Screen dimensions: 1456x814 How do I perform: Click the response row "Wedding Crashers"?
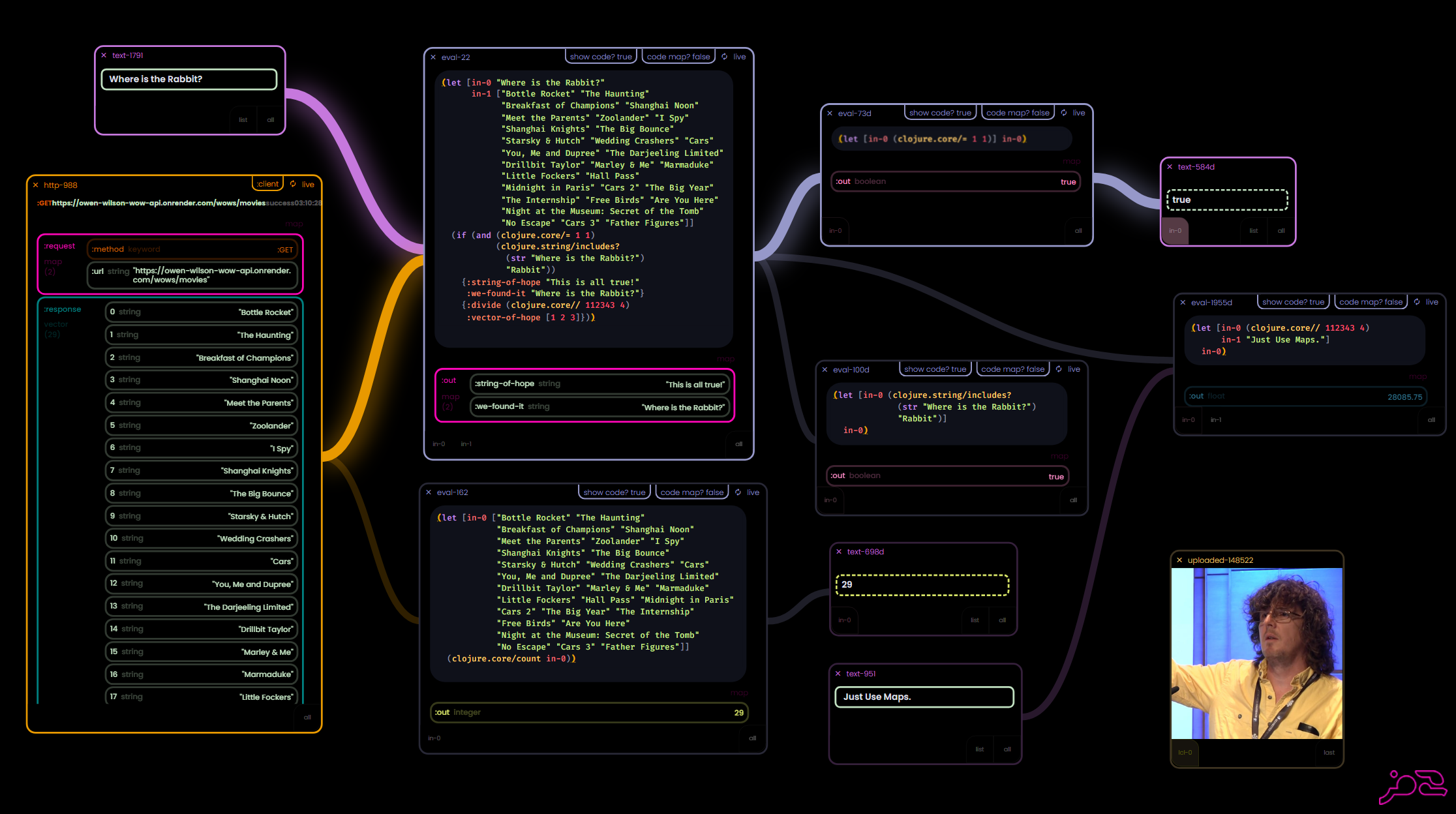201,539
